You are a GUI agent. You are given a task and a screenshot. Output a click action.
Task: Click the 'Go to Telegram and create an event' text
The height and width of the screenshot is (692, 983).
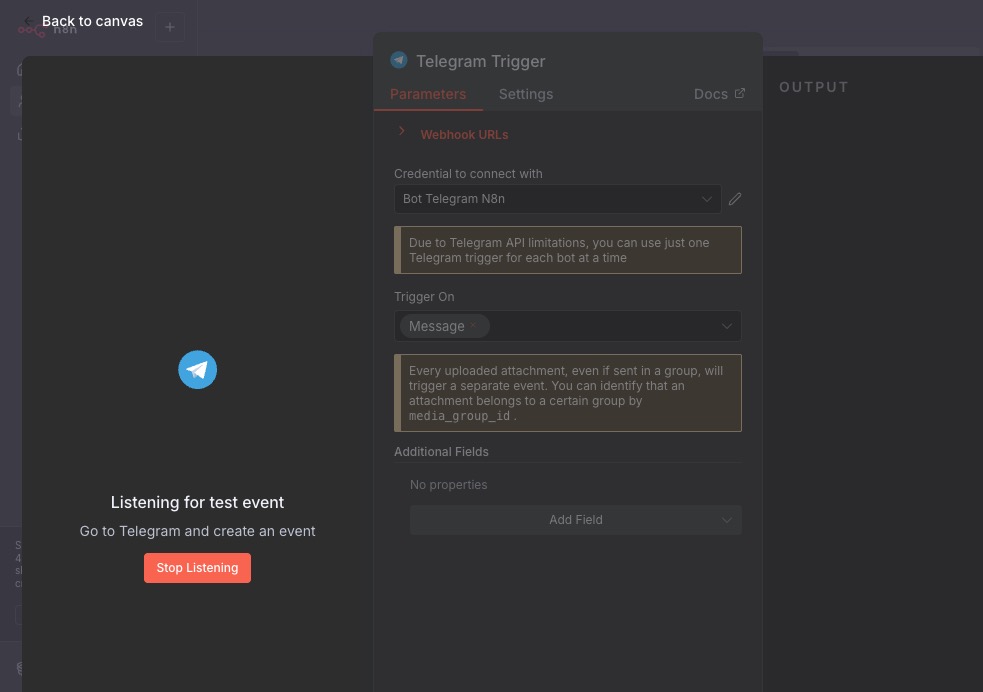(x=197, y=531)
